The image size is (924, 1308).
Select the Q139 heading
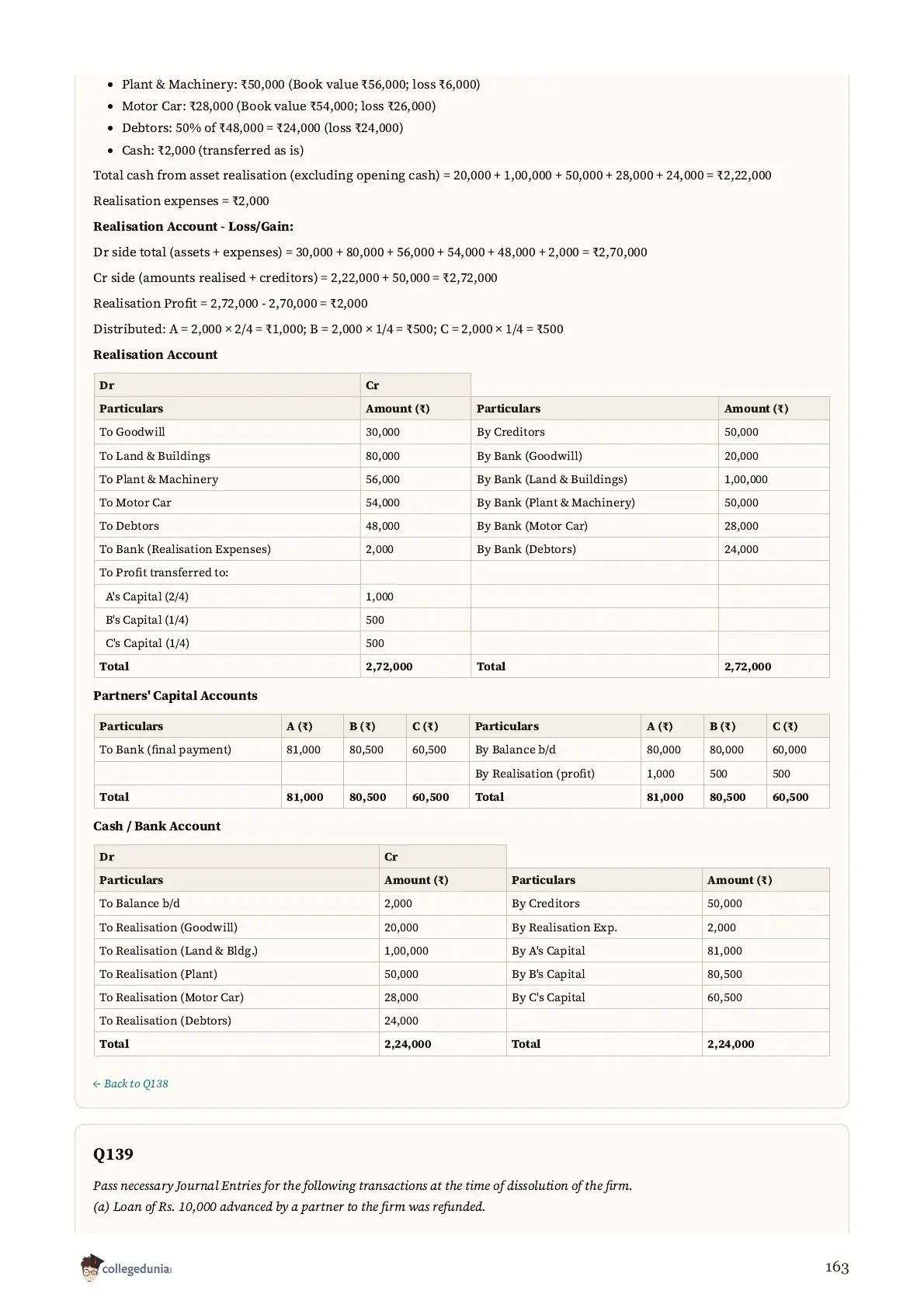(x=113, y=1154)
